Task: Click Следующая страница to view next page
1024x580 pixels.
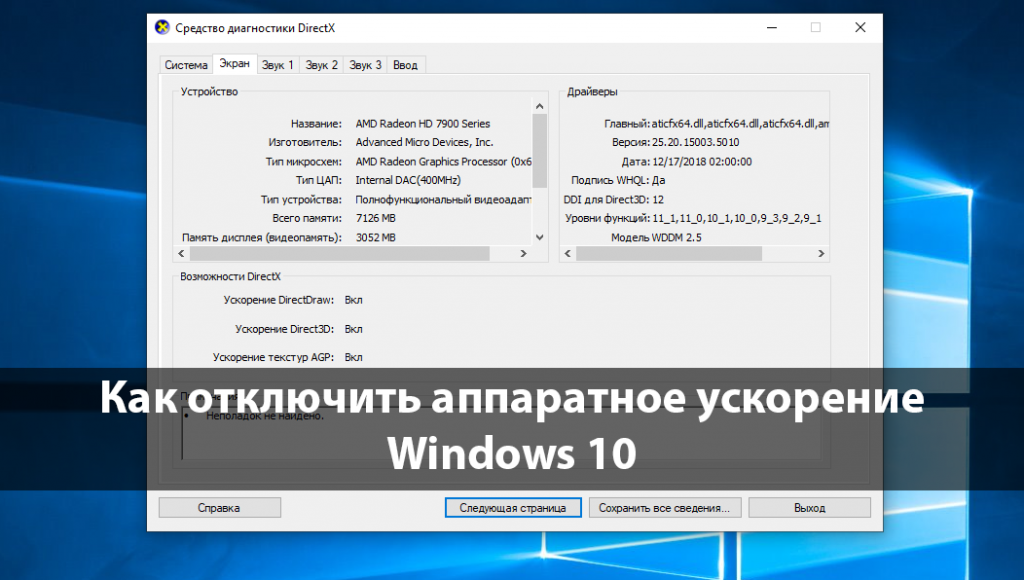Action: (512, 507)
